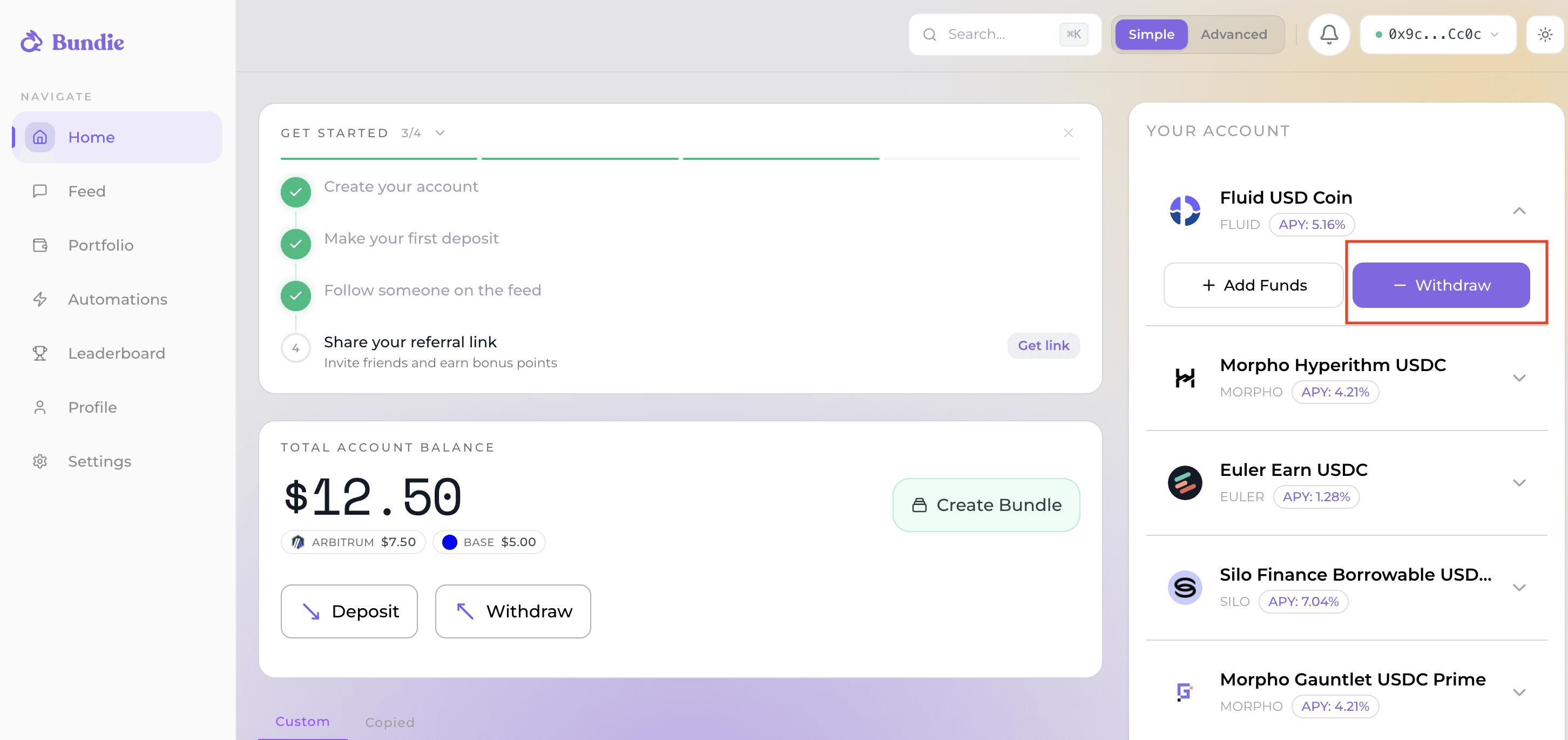This screenshot has height=740, width=1568.
Task: Open the Profile page
Action: tap(118, 407)
